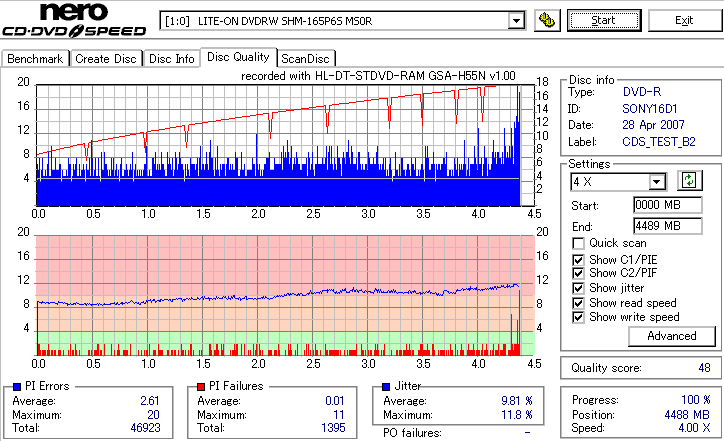Click the PI Failures average 0.01
This screenshot has height=441, width=724.
pos(335,401)
